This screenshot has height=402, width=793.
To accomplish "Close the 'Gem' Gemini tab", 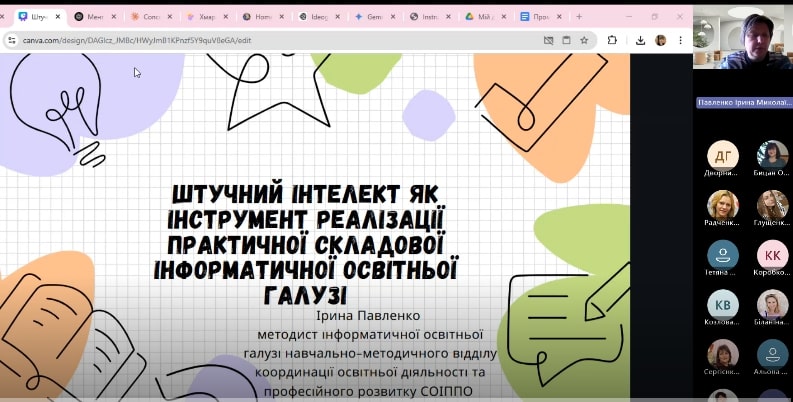I will coord(393,17).
